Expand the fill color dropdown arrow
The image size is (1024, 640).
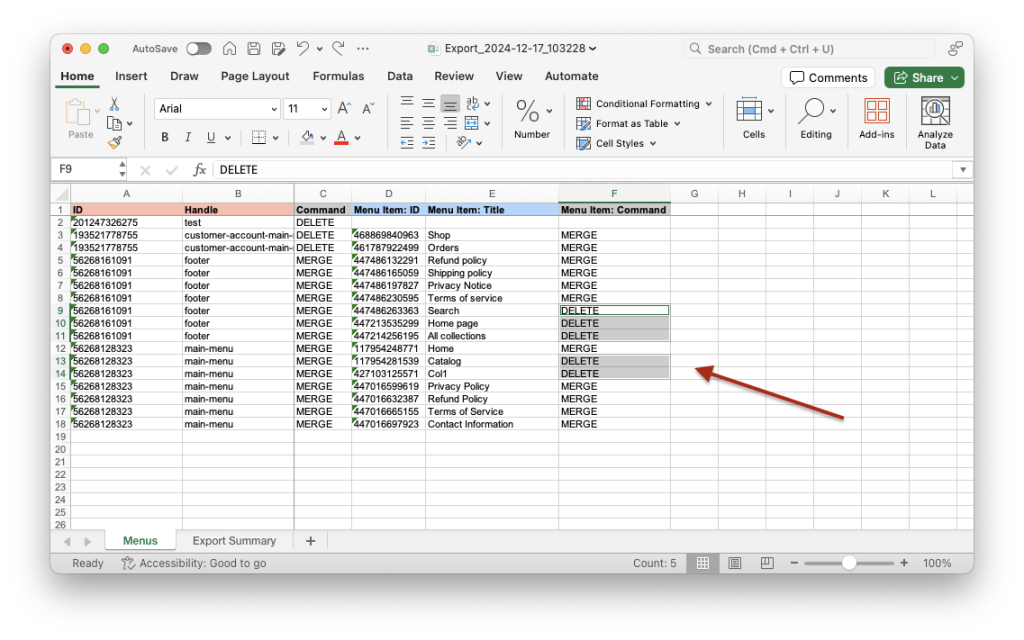click(322, 137)
